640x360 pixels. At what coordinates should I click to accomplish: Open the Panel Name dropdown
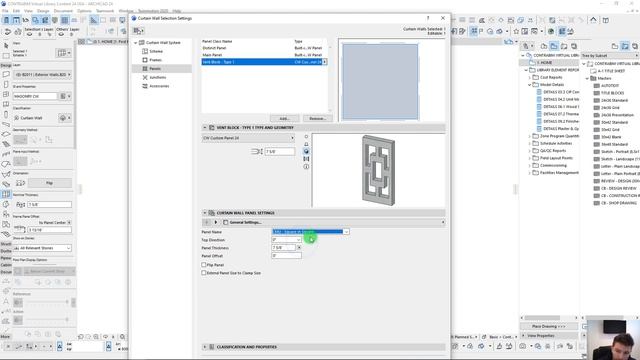point(346,232)
